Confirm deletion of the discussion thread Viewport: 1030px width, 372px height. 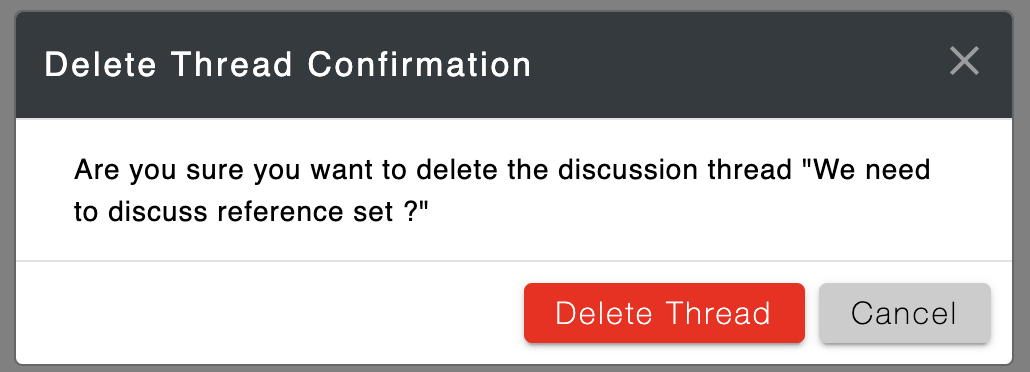[664, 313]
